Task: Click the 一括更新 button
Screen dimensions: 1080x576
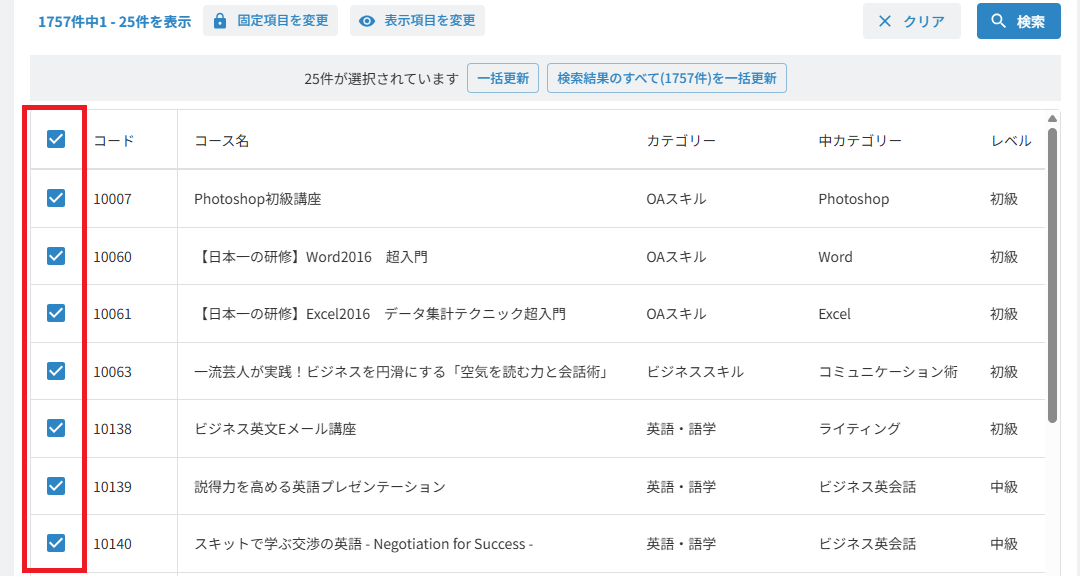Action: (x=503, y=79)
